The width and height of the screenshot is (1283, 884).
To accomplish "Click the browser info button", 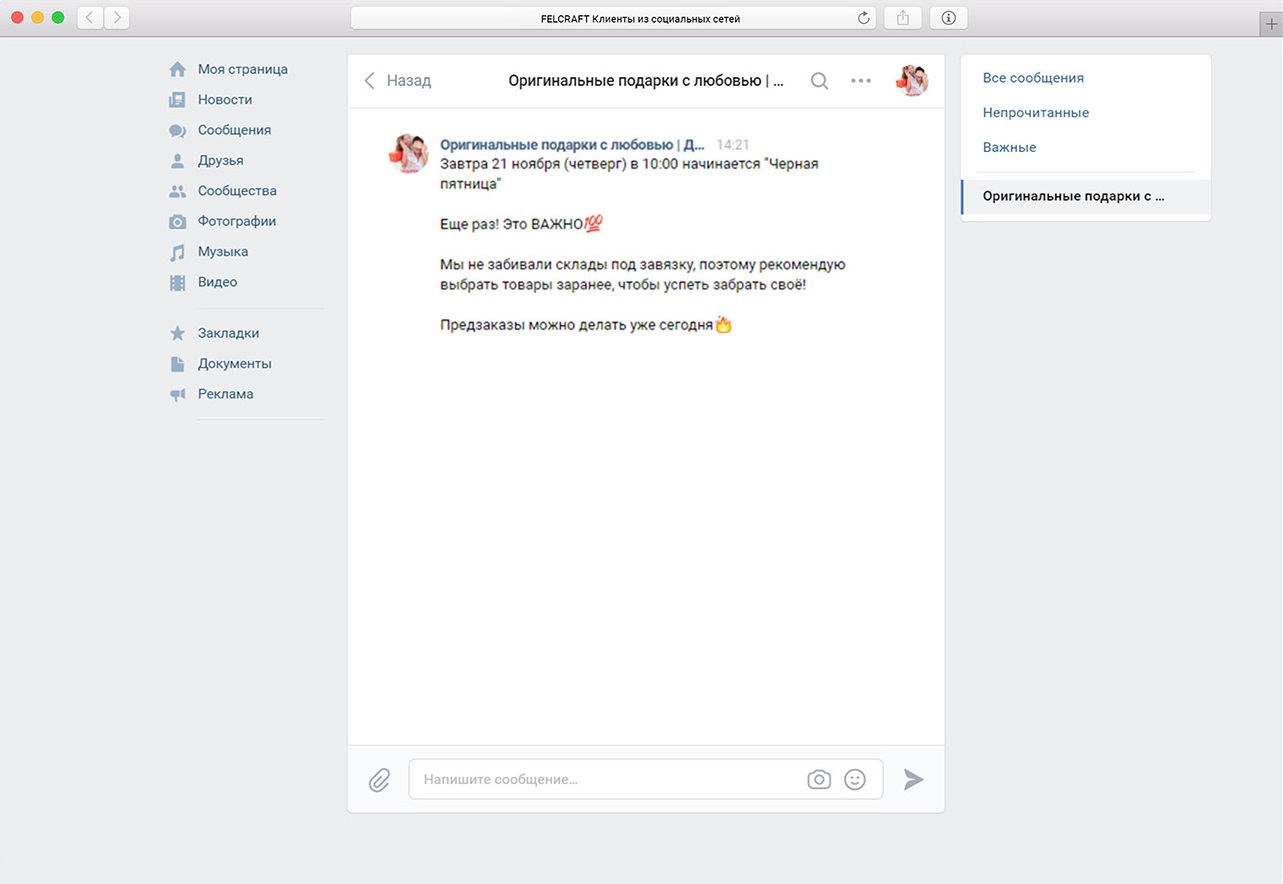I will tap(949, 18).
